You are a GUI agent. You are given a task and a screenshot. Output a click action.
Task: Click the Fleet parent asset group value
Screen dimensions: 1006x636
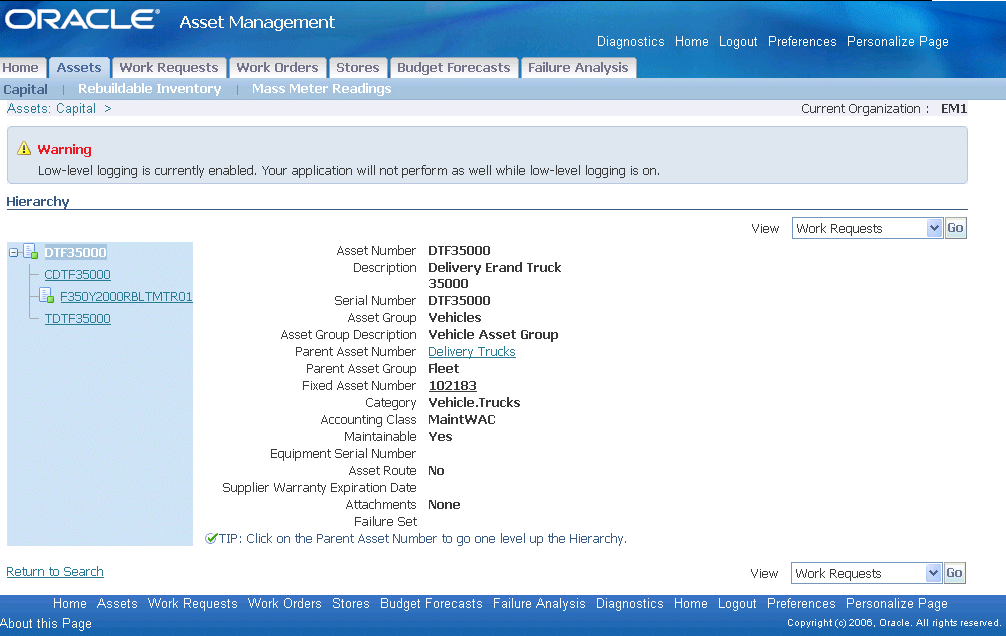(443, 368)
